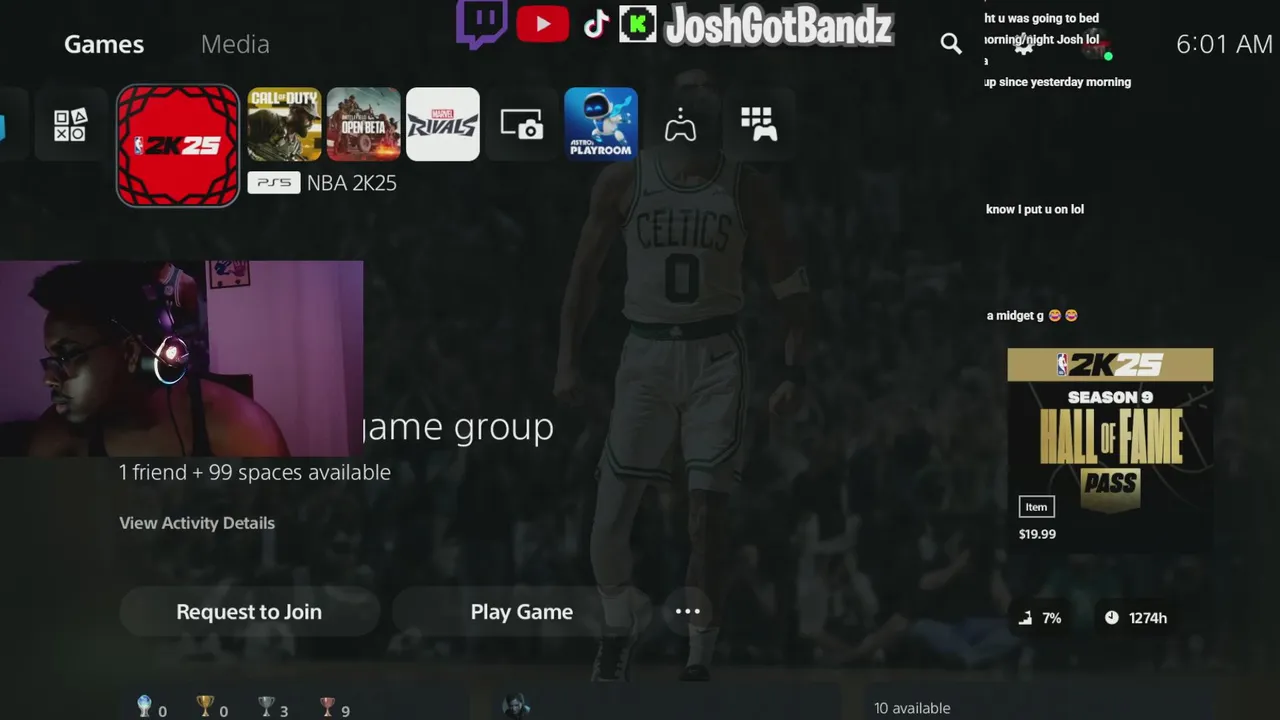The image size is (1280, 720).
Task: Click the silver trophy count showing 3
Action: pos(273,708)
